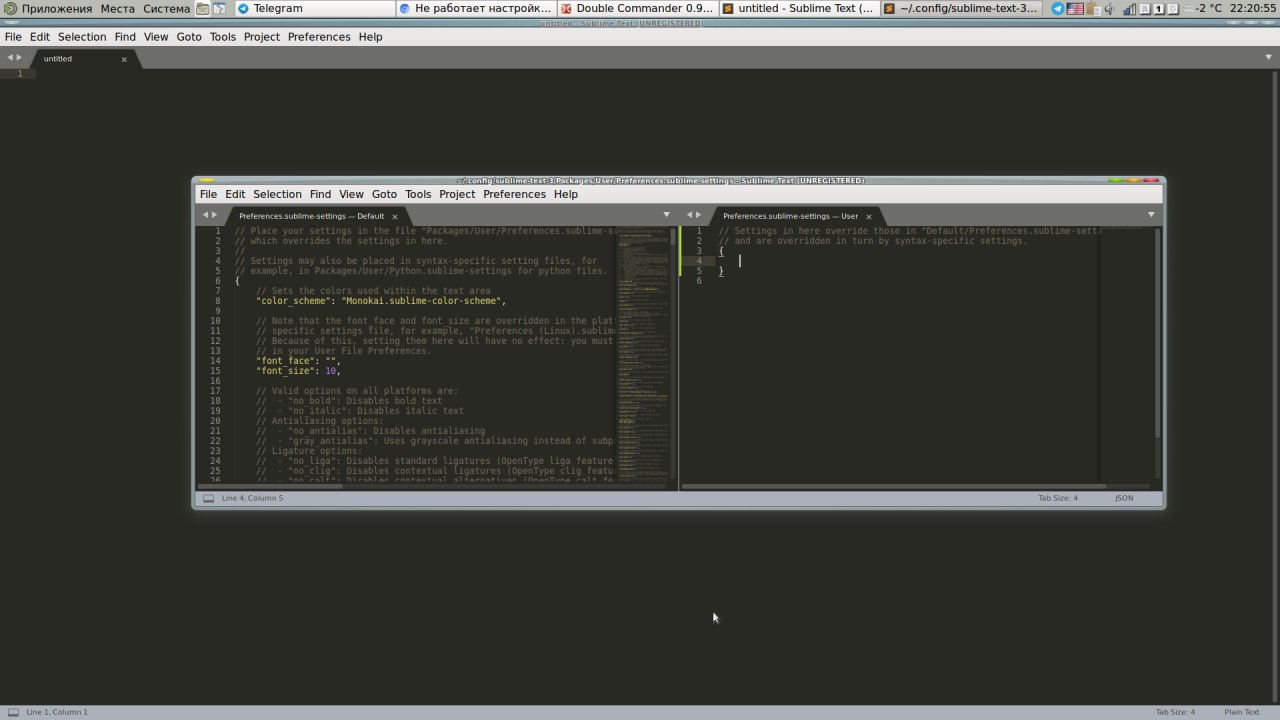The height and width of the screenshot is (720, 1280).
Task: Open Project menu in Preferences settings window
Action: coord(457,194)
